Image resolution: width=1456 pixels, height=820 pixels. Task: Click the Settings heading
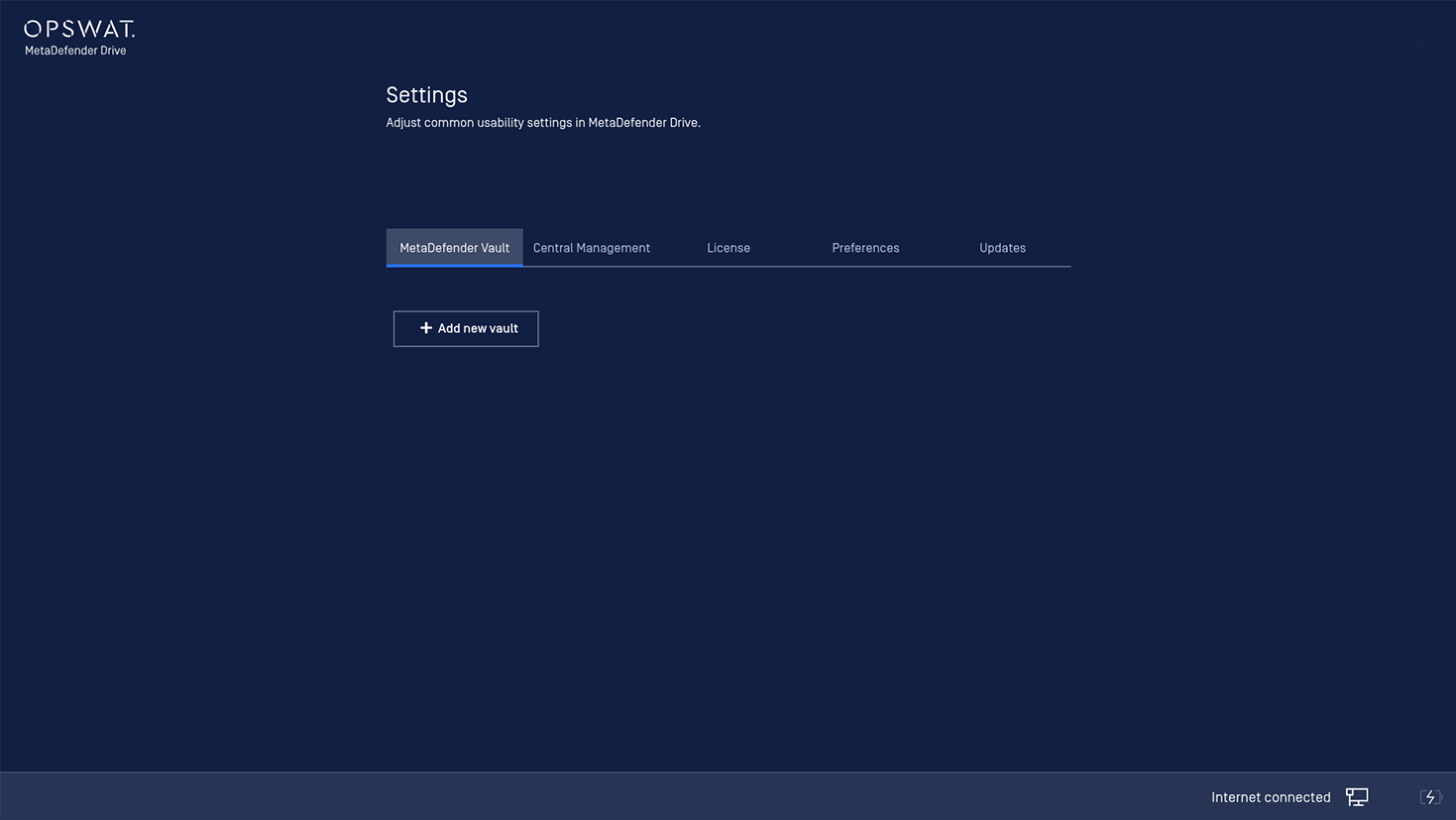coord(426,95)
